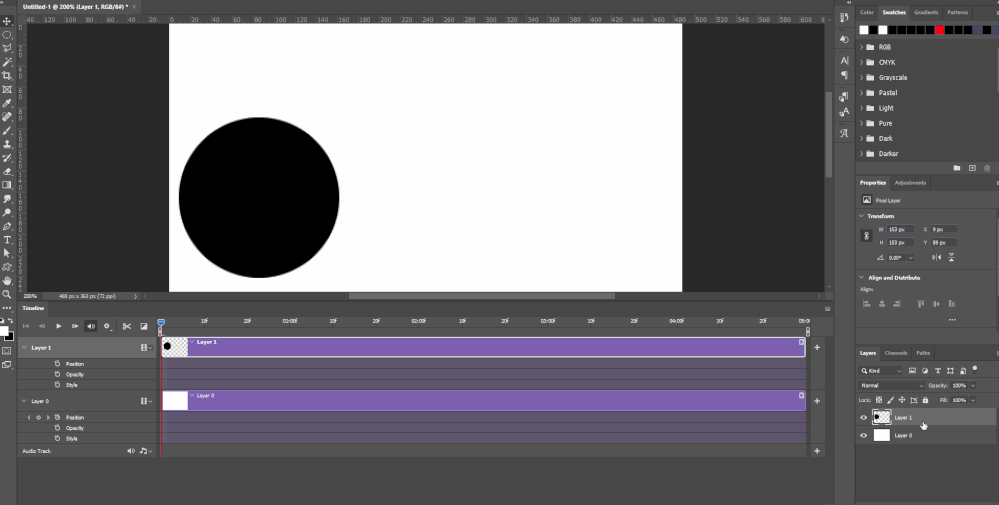Create new swatch group folder icon
Viewport: 999px width, 505px height.
coord(957,168)
